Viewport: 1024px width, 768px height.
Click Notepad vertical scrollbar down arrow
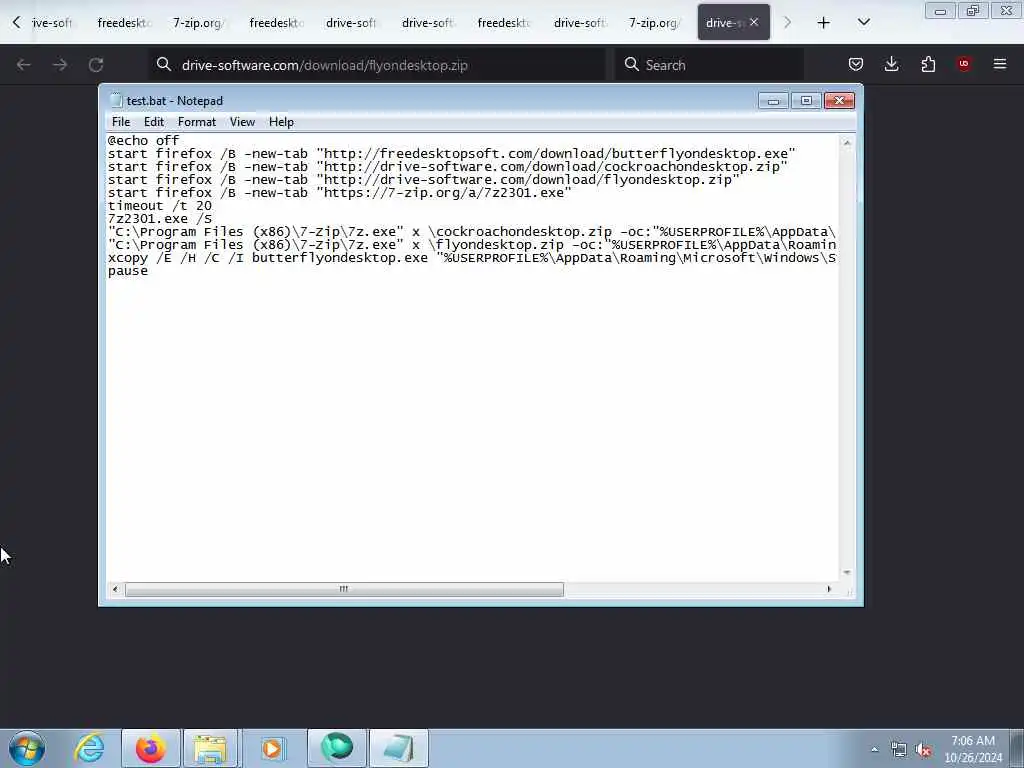(x=847, y=573)
